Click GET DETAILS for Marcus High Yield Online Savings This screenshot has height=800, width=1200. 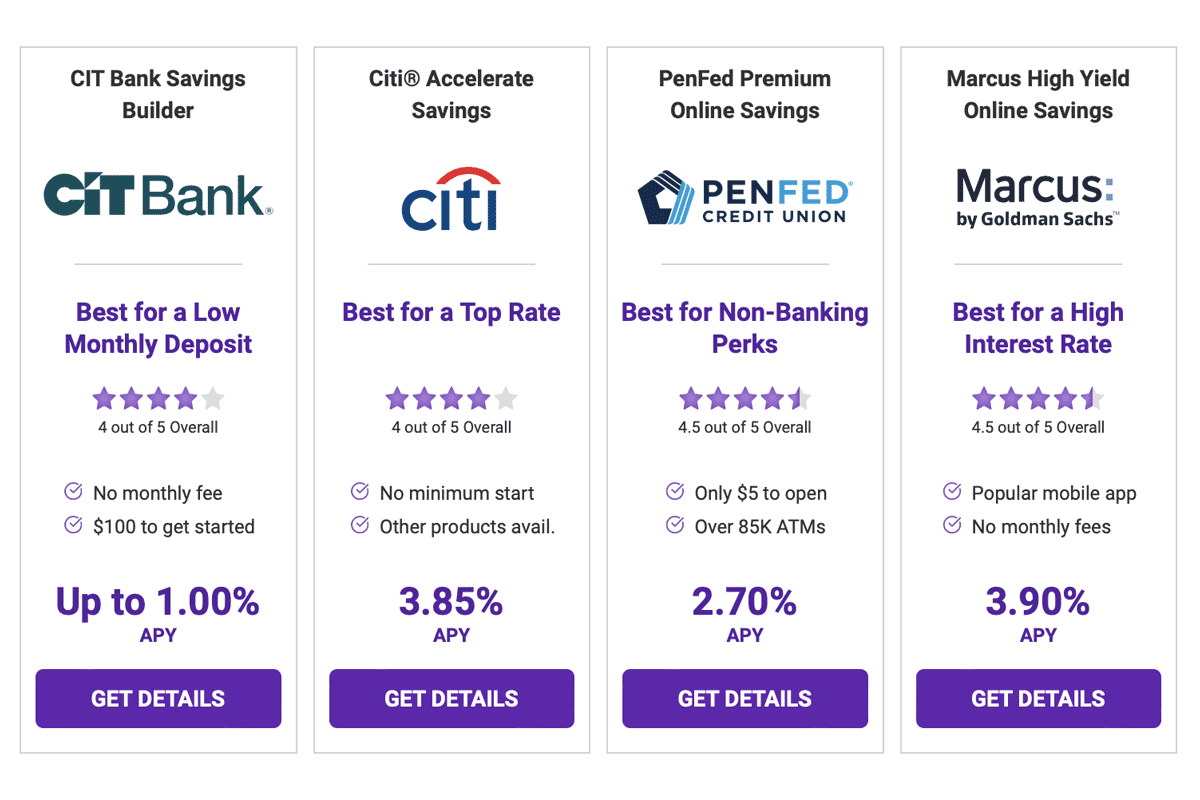coord(1037,698)
